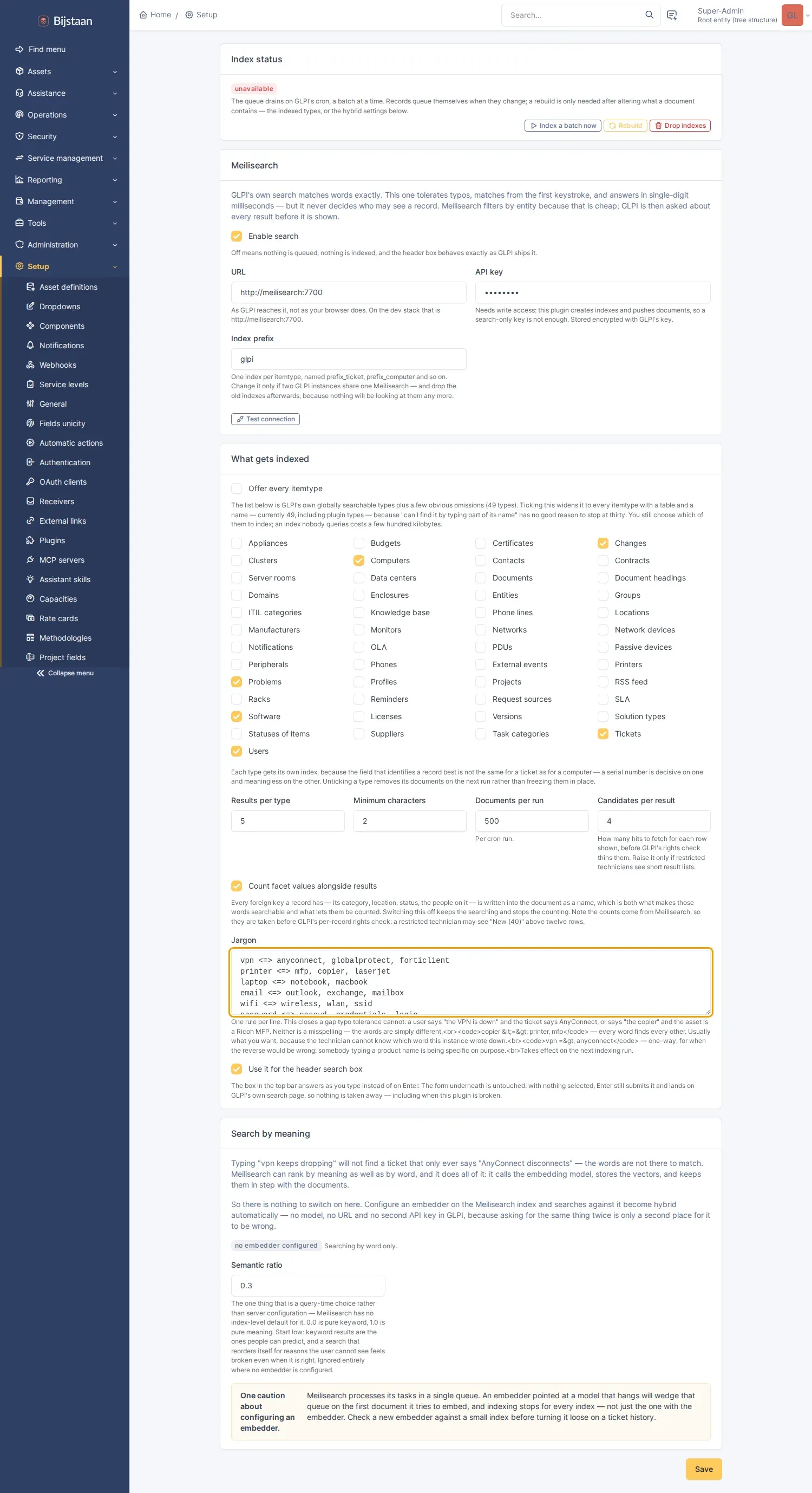Viewport: 812px width, 1493px height.
Task: Open the Service levels menu item
Action: [65, 384]
